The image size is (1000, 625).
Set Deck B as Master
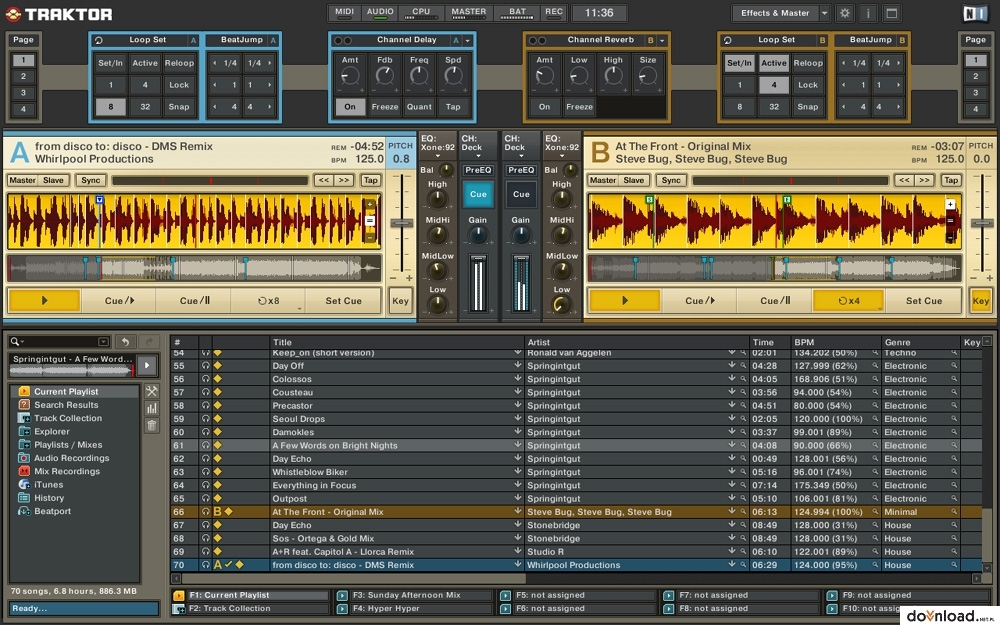[603, 180]
